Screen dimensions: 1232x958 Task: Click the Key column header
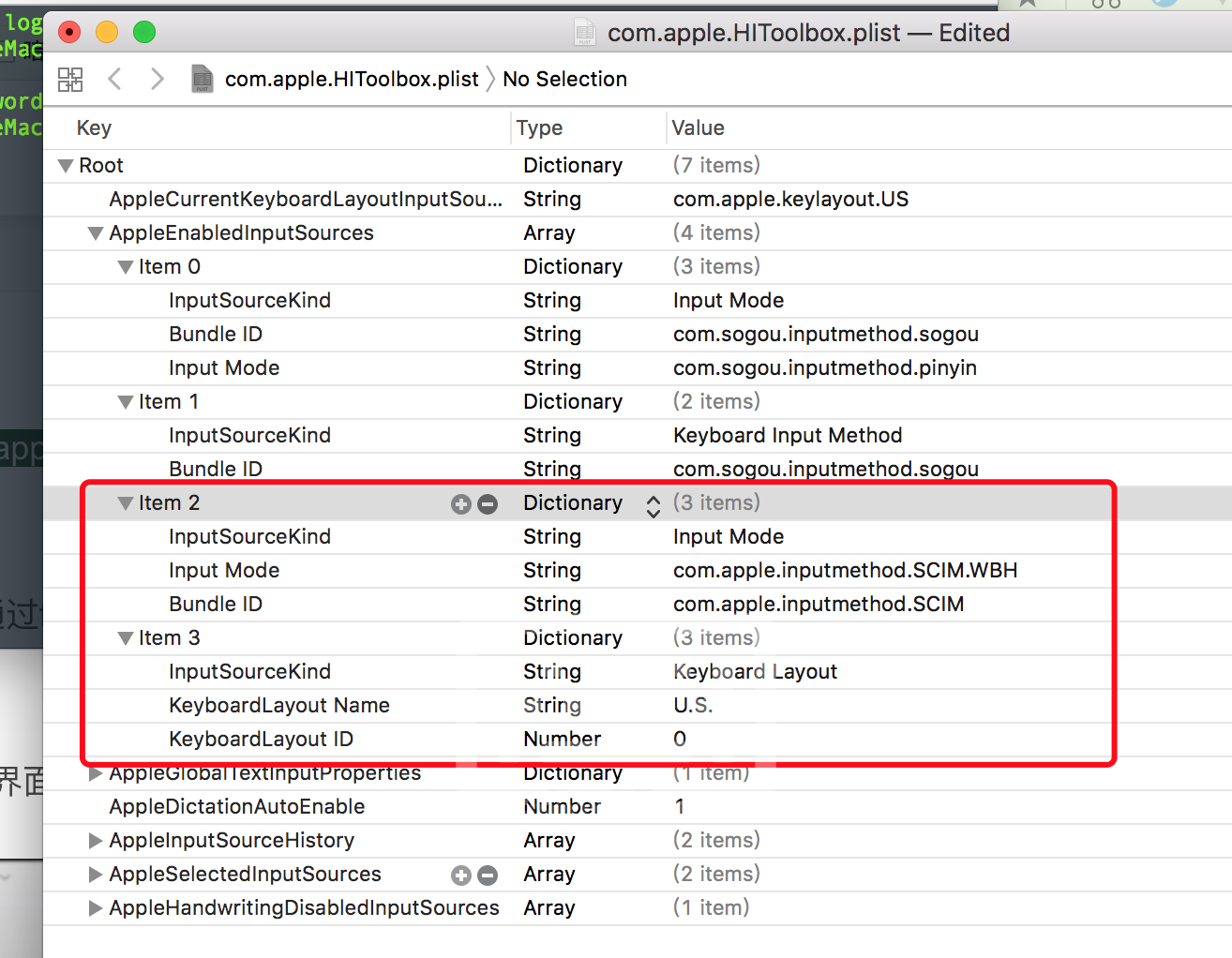coord(94,127)
